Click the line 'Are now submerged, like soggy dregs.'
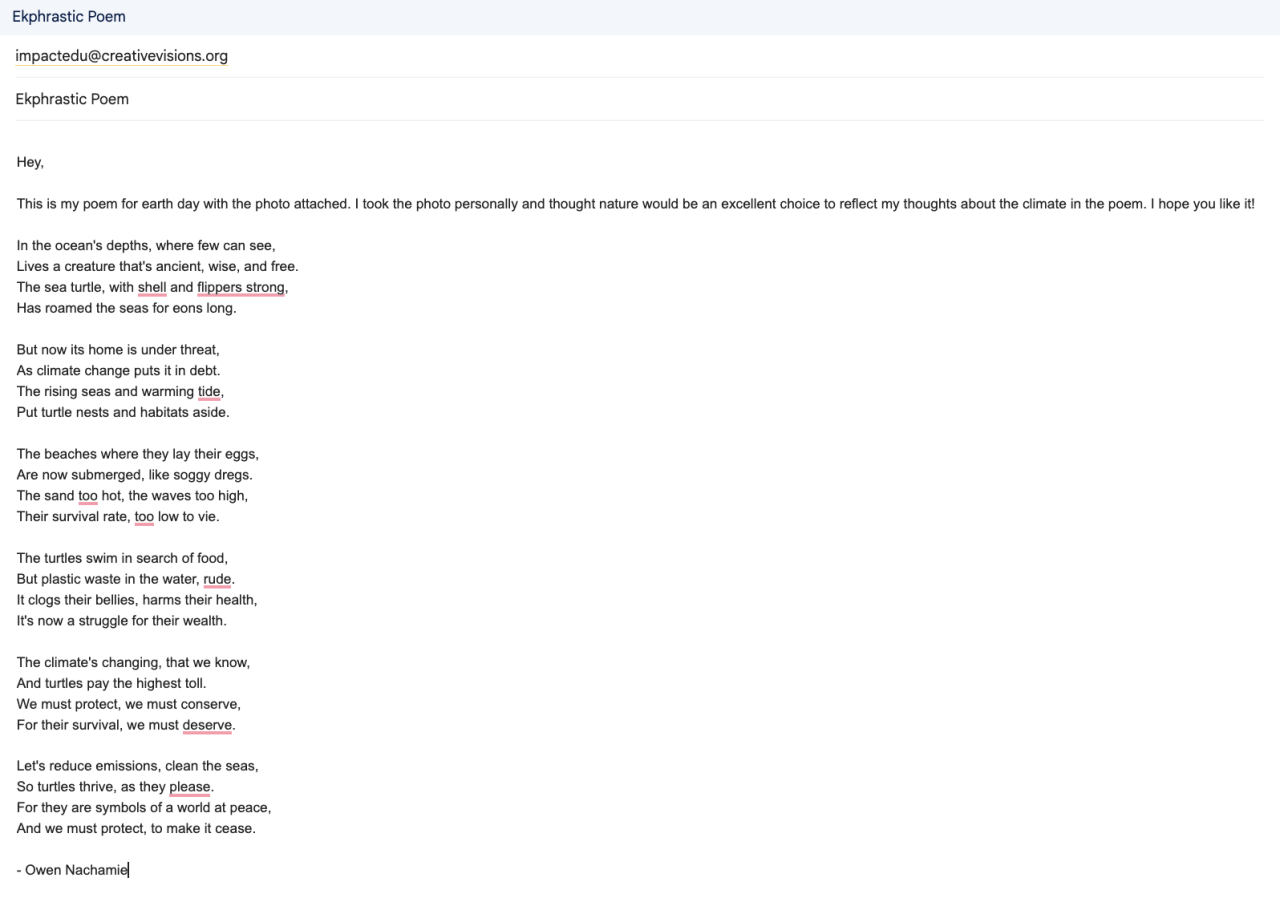The height and width of the screenshot is (906, 1280). 135,475
